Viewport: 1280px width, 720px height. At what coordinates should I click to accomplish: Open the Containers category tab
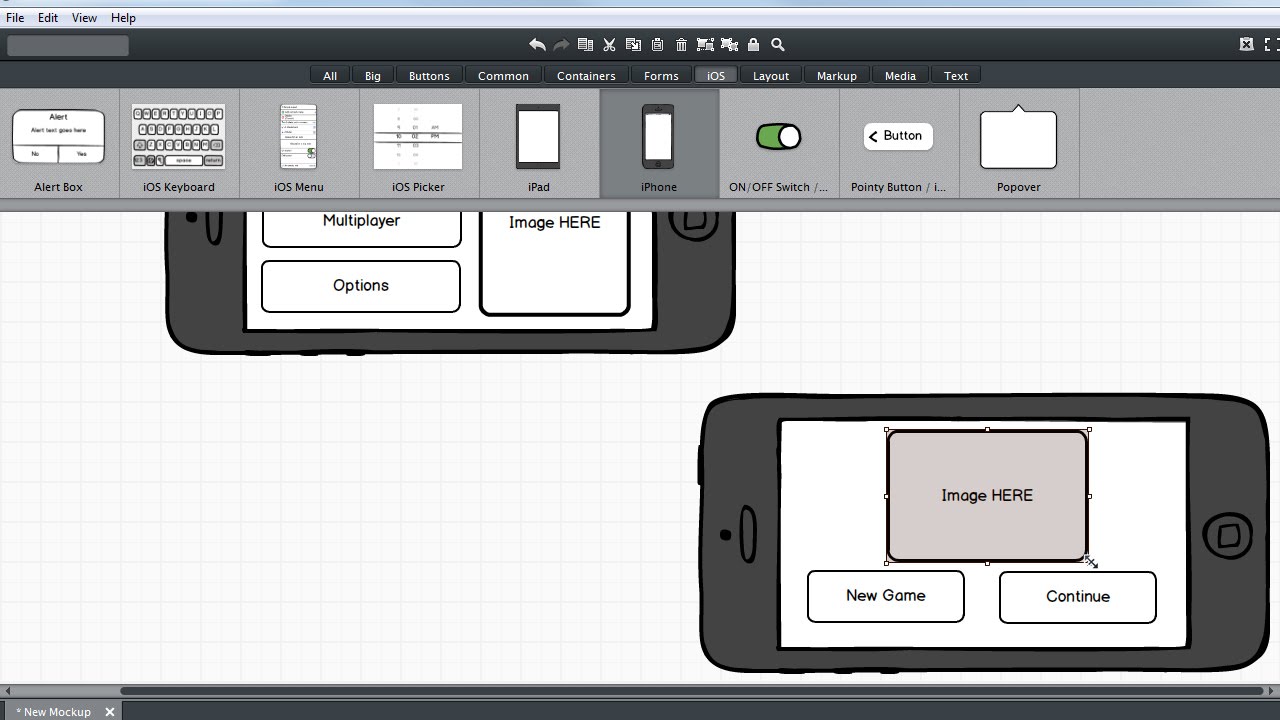[x=586, y=75]
